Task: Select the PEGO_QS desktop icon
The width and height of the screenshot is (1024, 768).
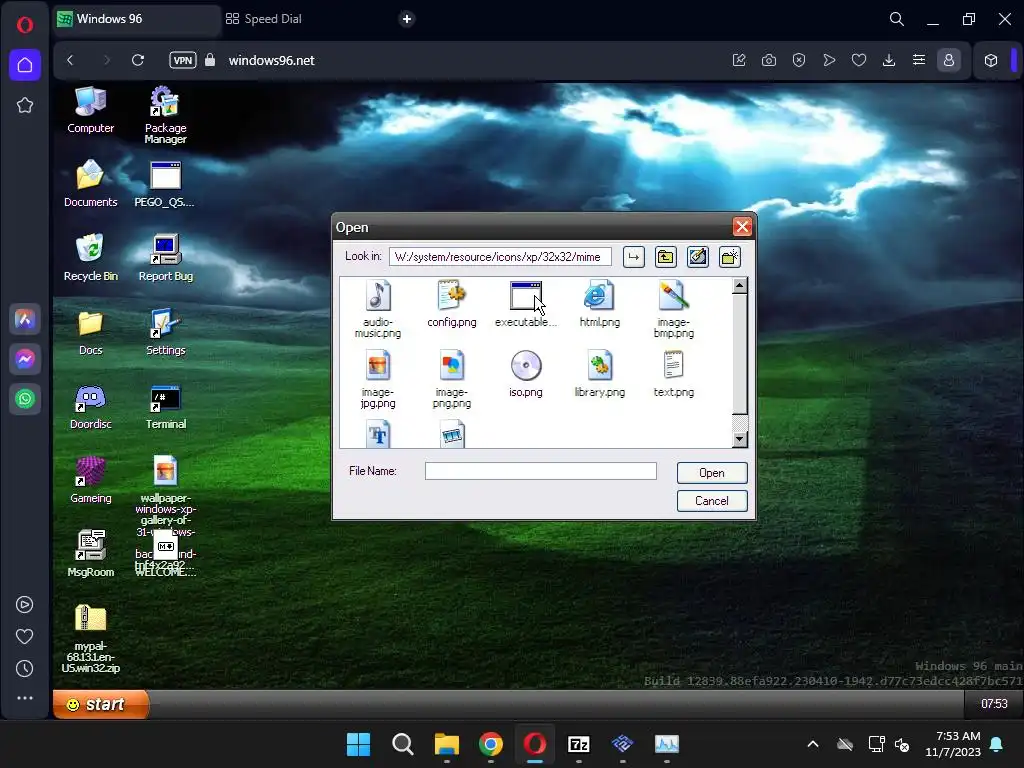Action: (165, 184)
